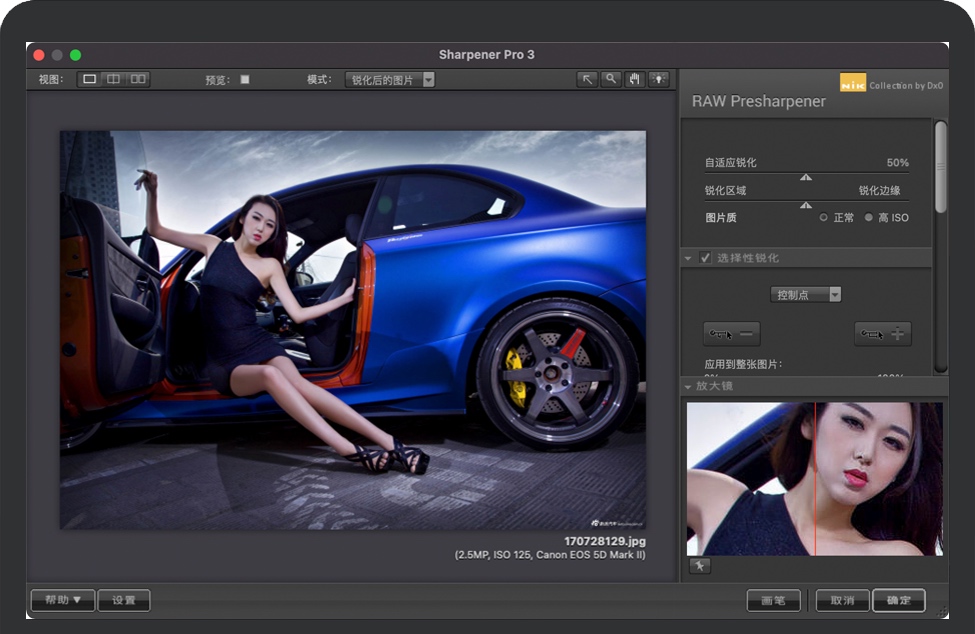Uncheck the 选择性锐化 checkbox
This screenshot has width=975, height=634.
706,258
